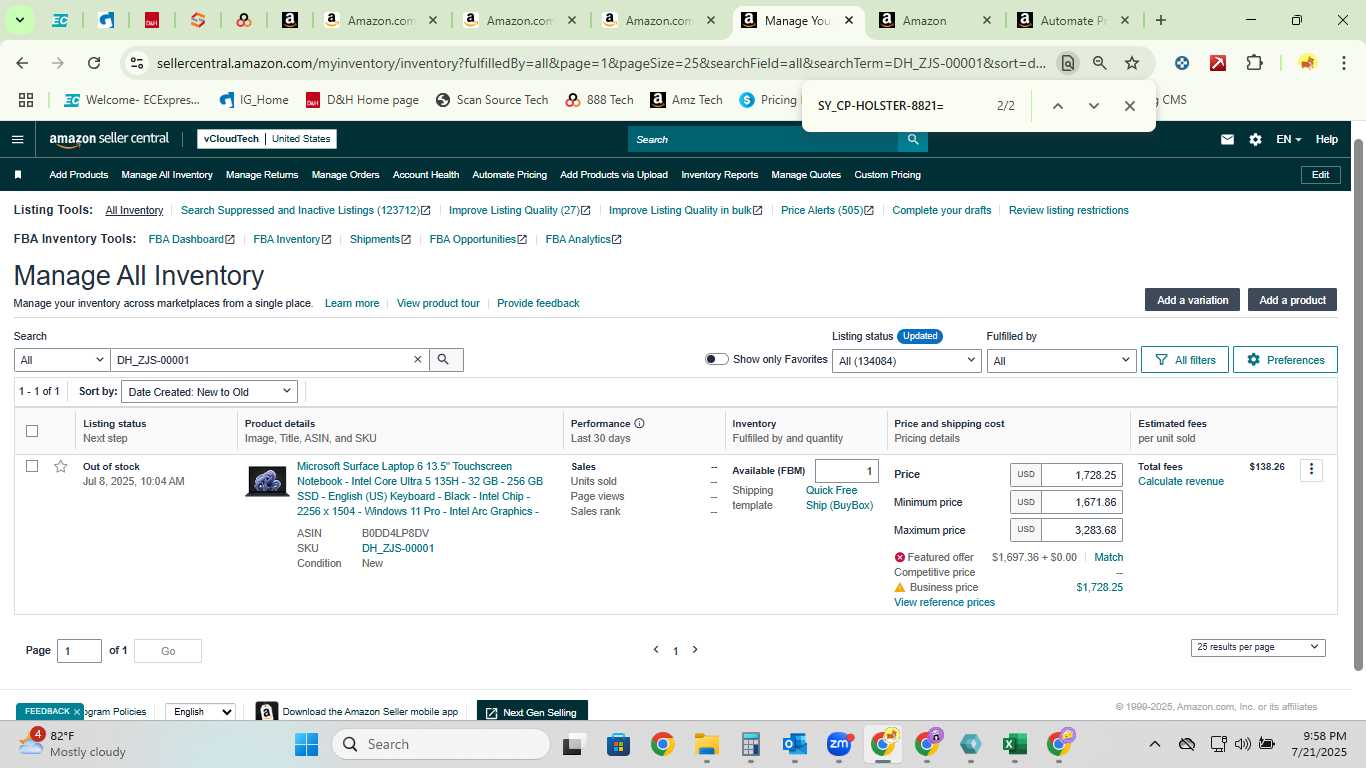The height and width of the screenshot is (768, 1366).
Task: Click the Minimum price field 1,671.86
Action: click(1081, 502)
